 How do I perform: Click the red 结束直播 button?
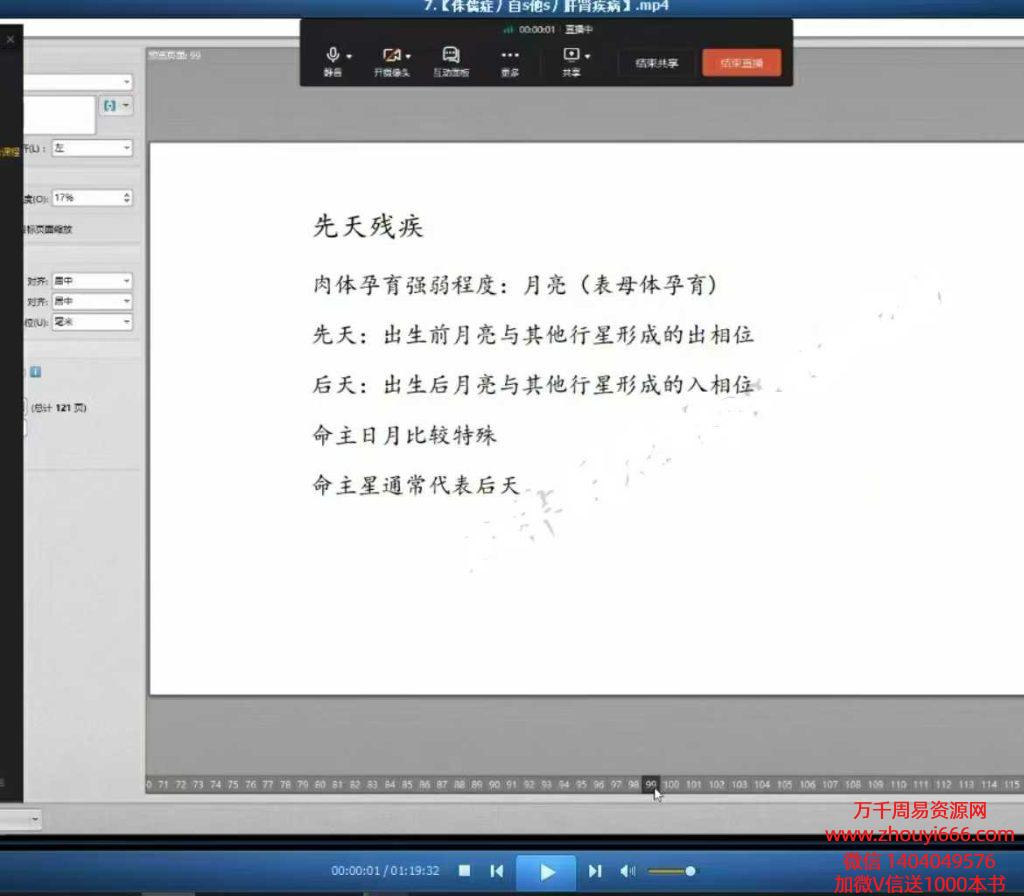(x=741, y=63)
